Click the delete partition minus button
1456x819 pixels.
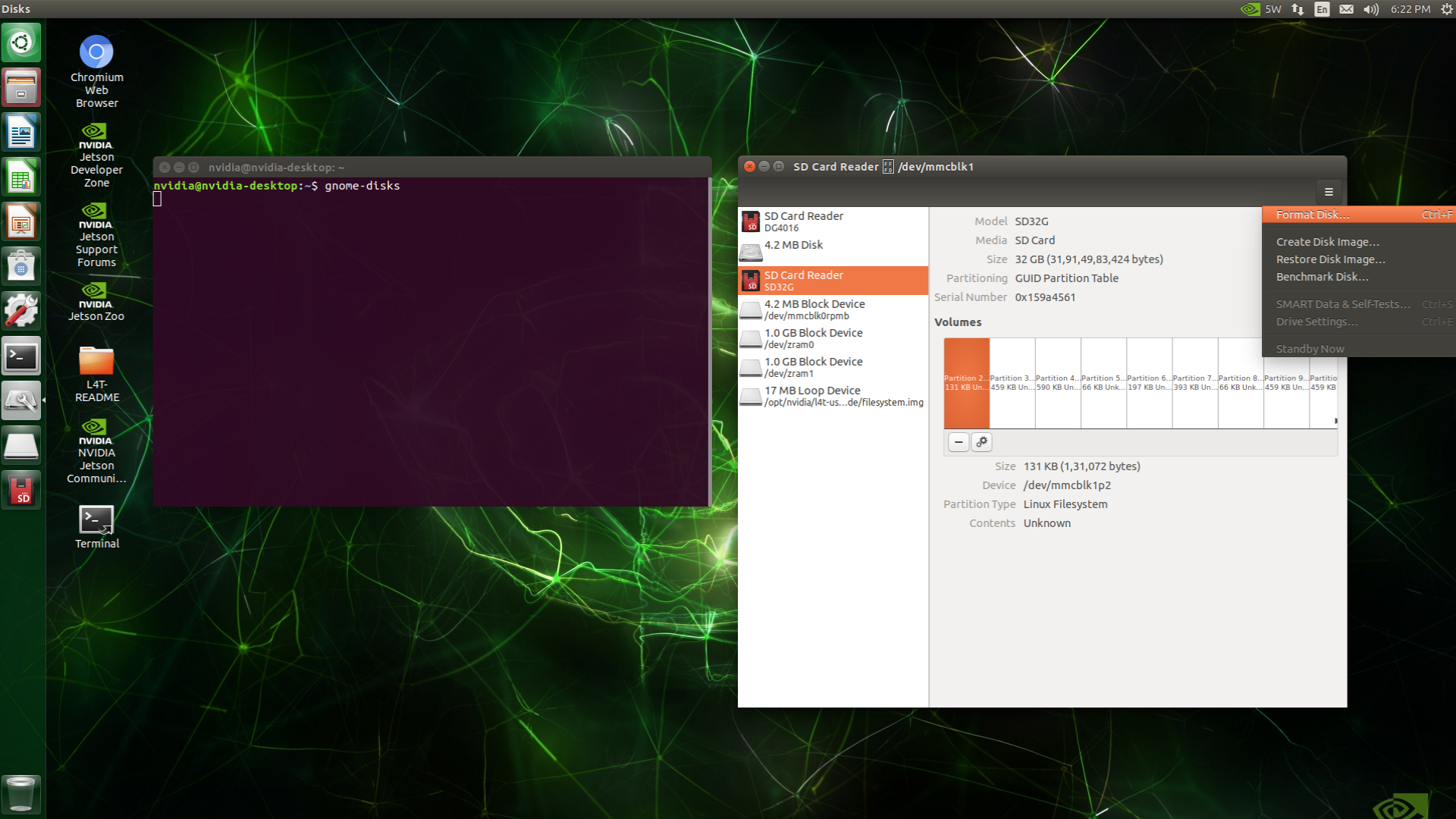point(959,441)
